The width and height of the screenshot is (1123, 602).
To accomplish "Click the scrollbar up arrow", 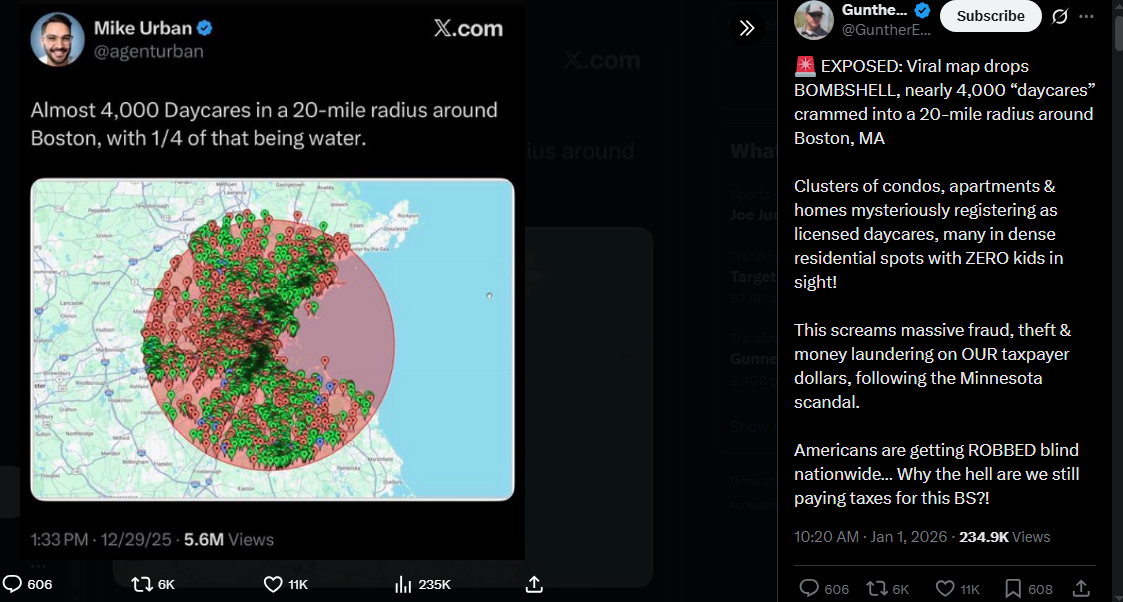I will click(1117, 6).
